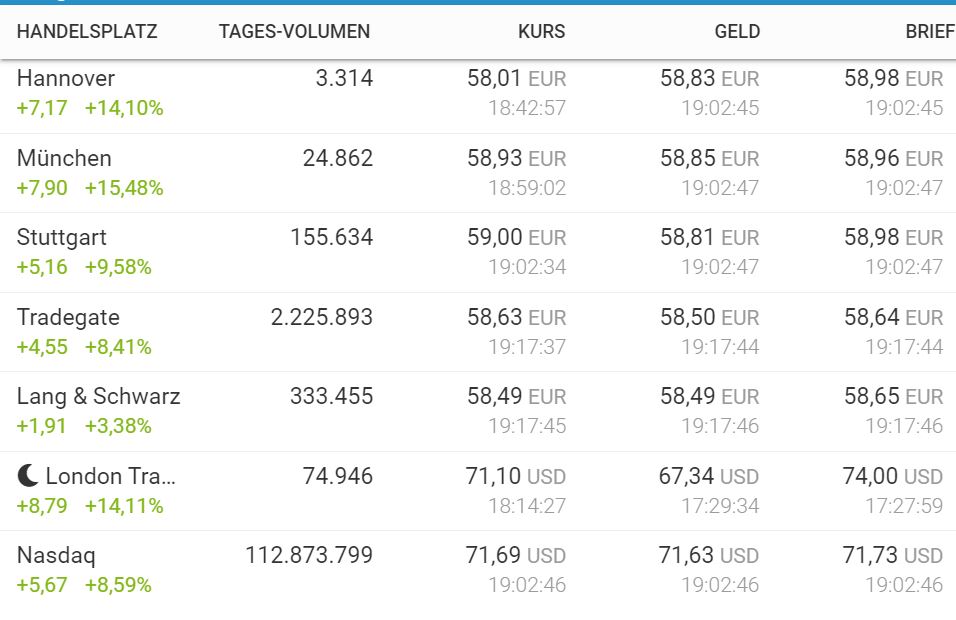Sort by TAGES-VOLUMEN column header

point(294,32)
